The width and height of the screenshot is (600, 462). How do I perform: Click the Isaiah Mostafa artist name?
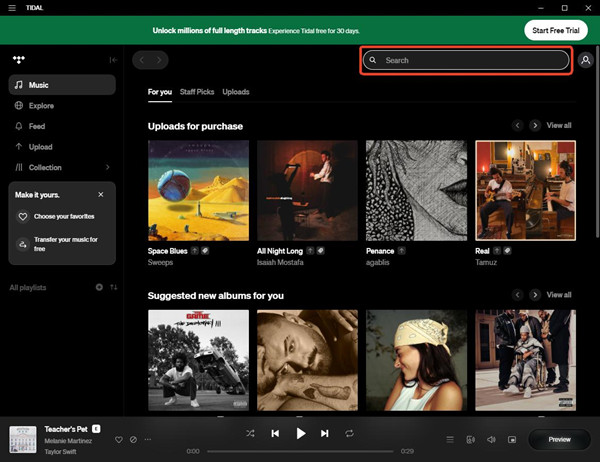pos(280,263)
